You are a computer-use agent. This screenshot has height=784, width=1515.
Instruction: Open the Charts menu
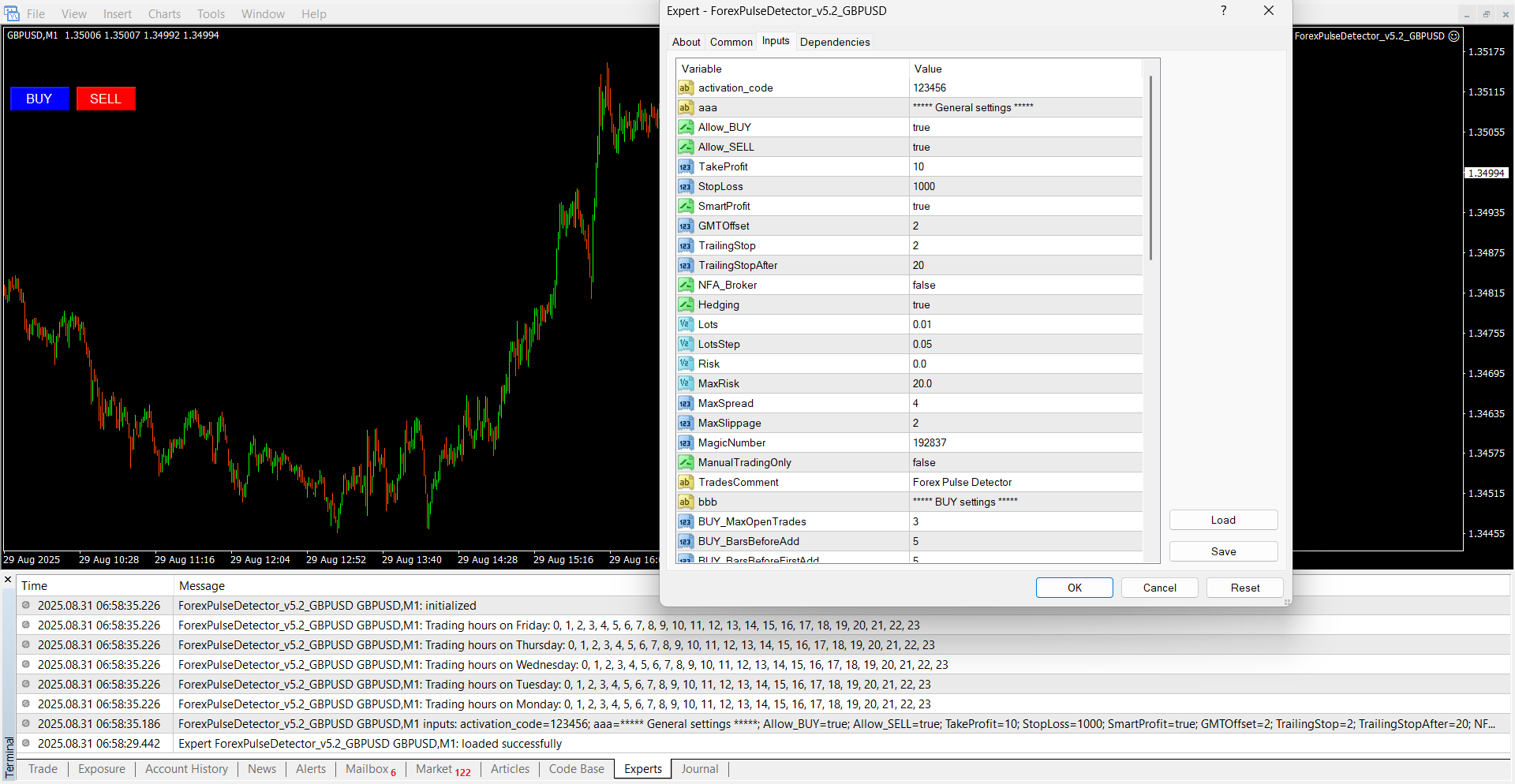coord(164,14)
